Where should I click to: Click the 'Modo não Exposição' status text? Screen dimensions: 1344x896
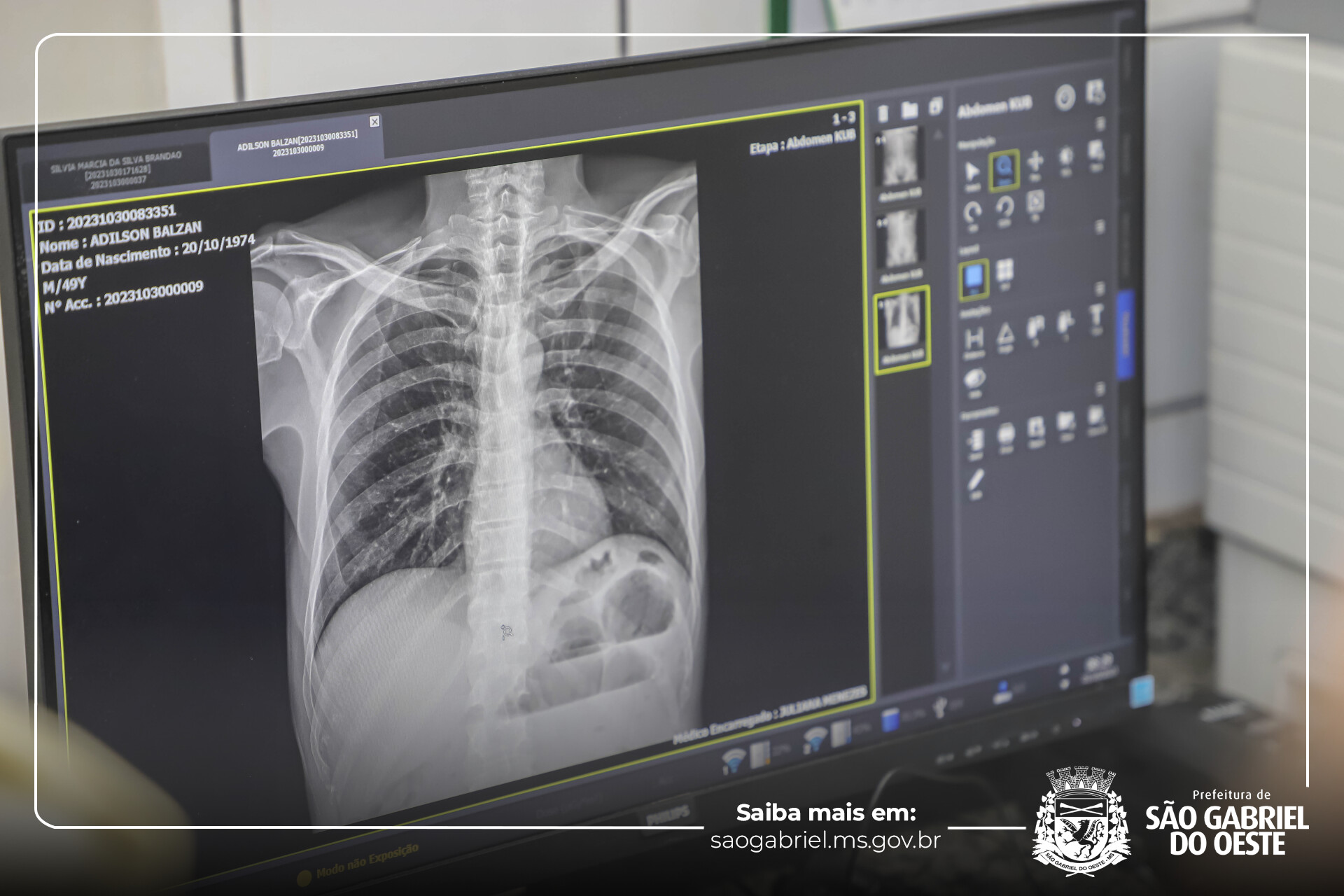(x=367, y=860)
